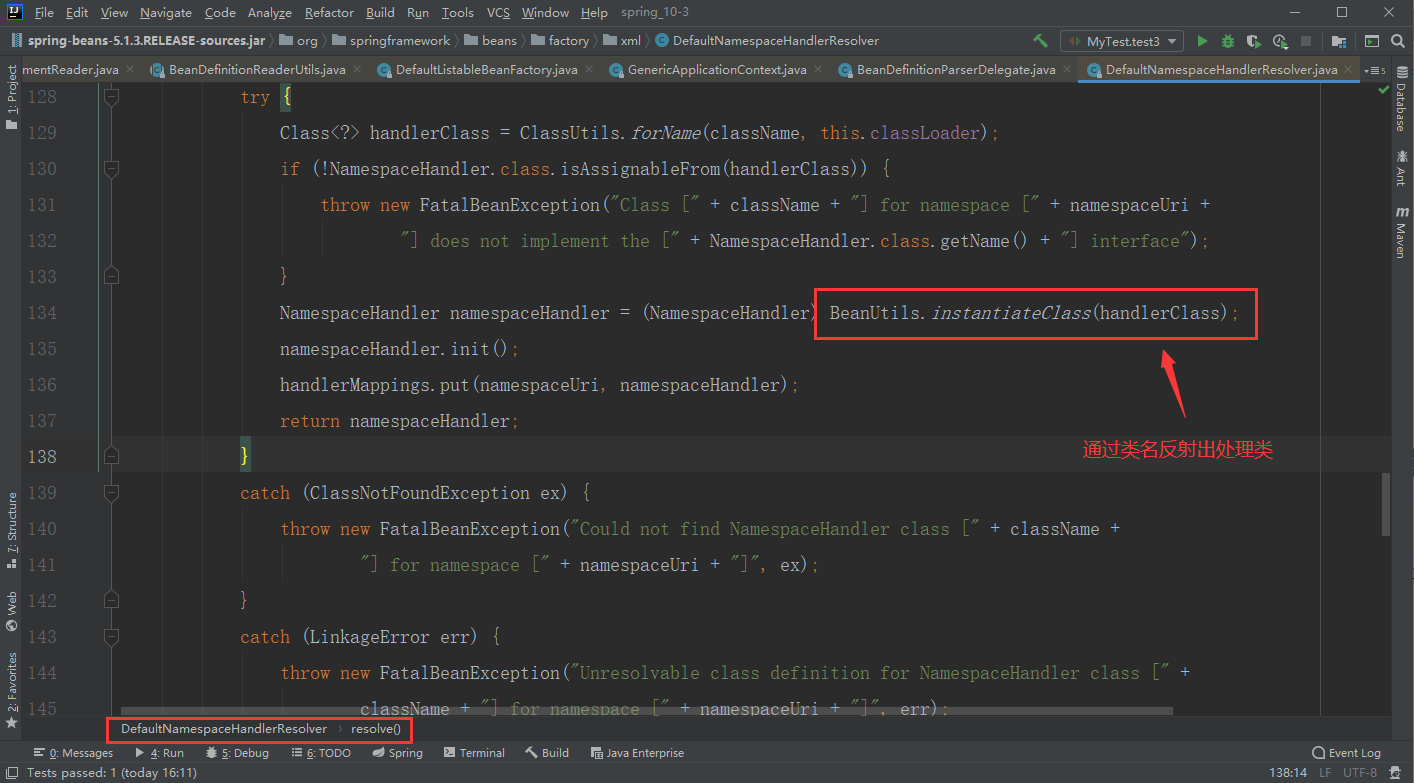Close the DefaultNamespaceHandlerResolver.java tab

[x=1349, y=70]
